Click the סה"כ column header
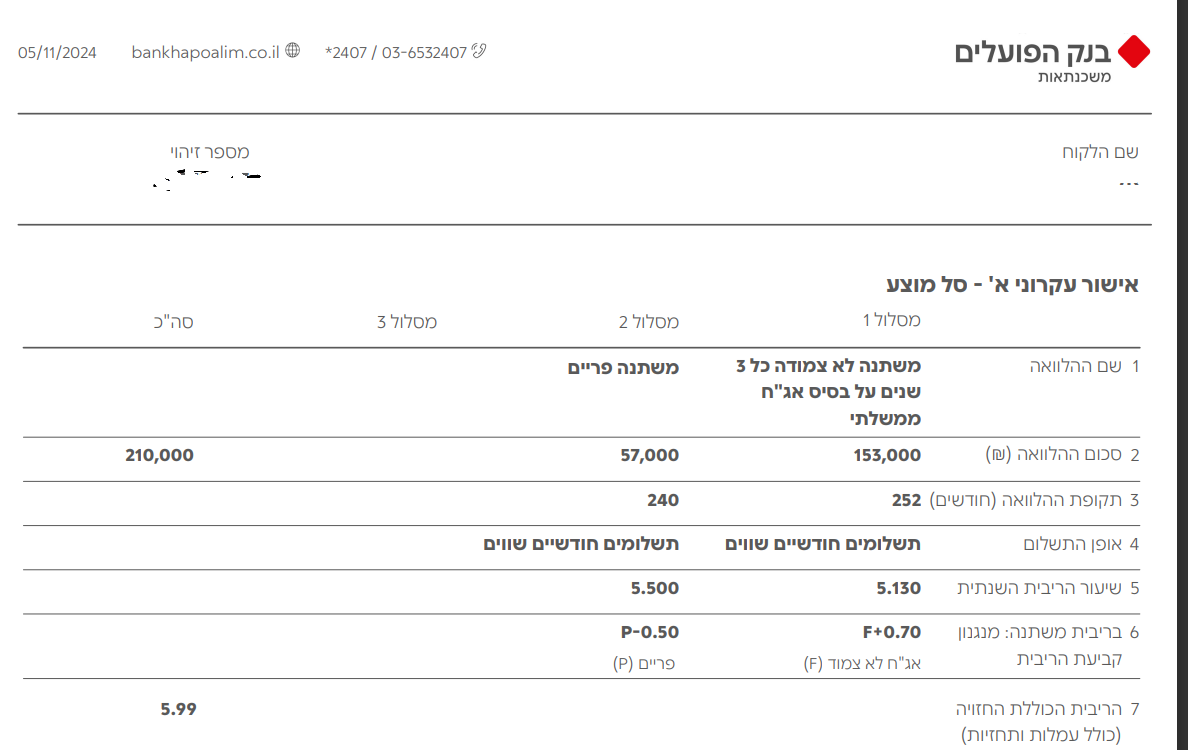1188x750 pixels. point(174,322)
